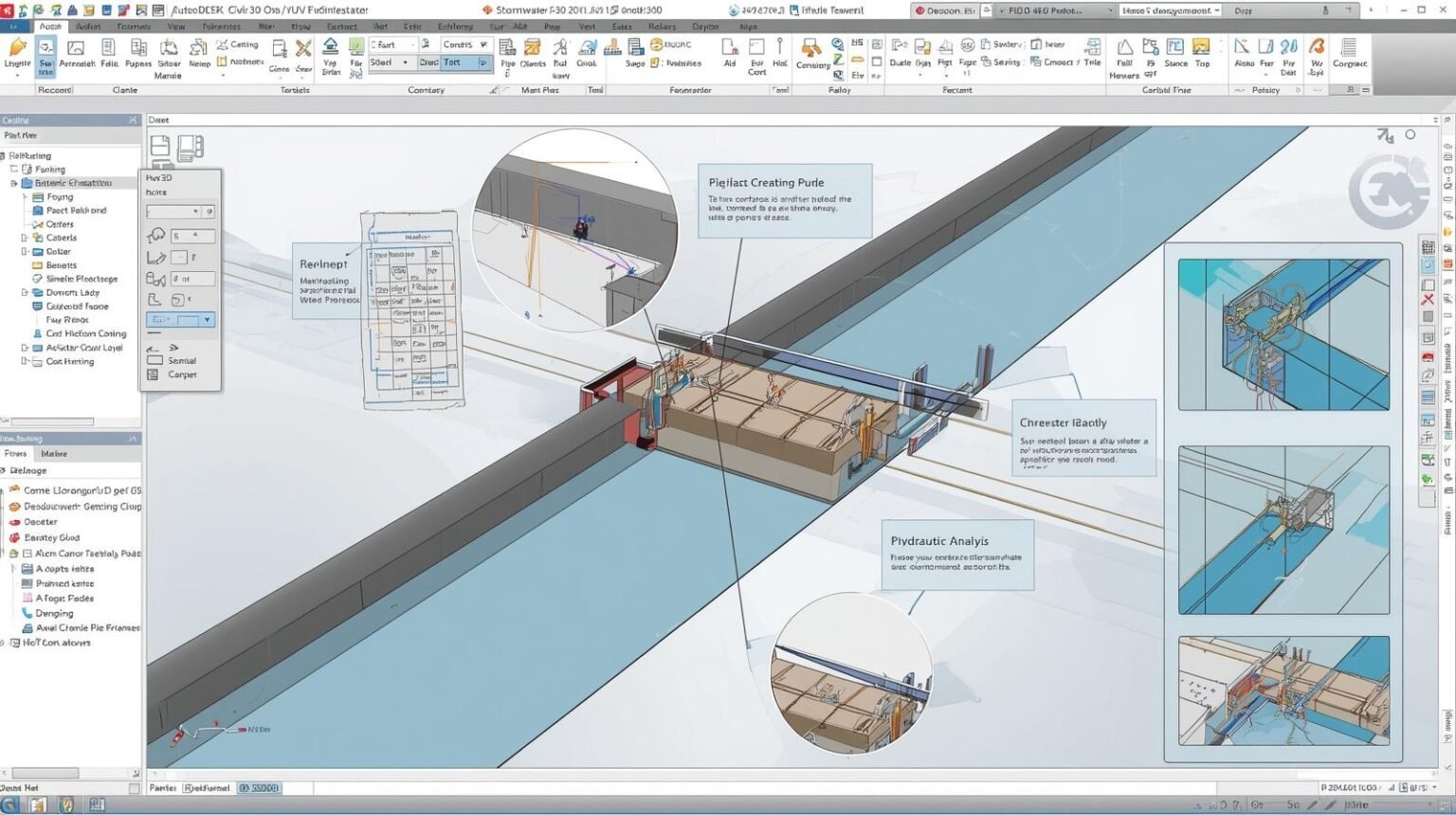Toggle the Elv option in the ribbon
Viewport: 1456px width, 815px height.
pos(856,74)
